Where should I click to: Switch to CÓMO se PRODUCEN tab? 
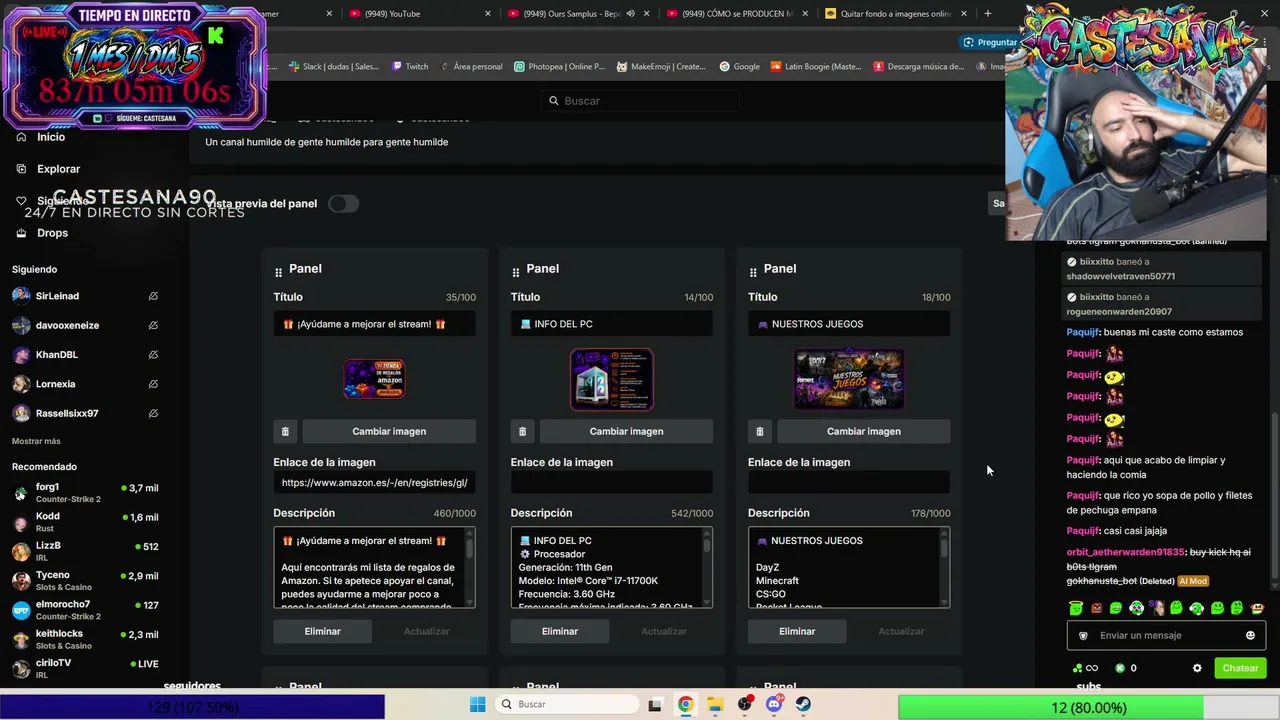pos(737,14)
